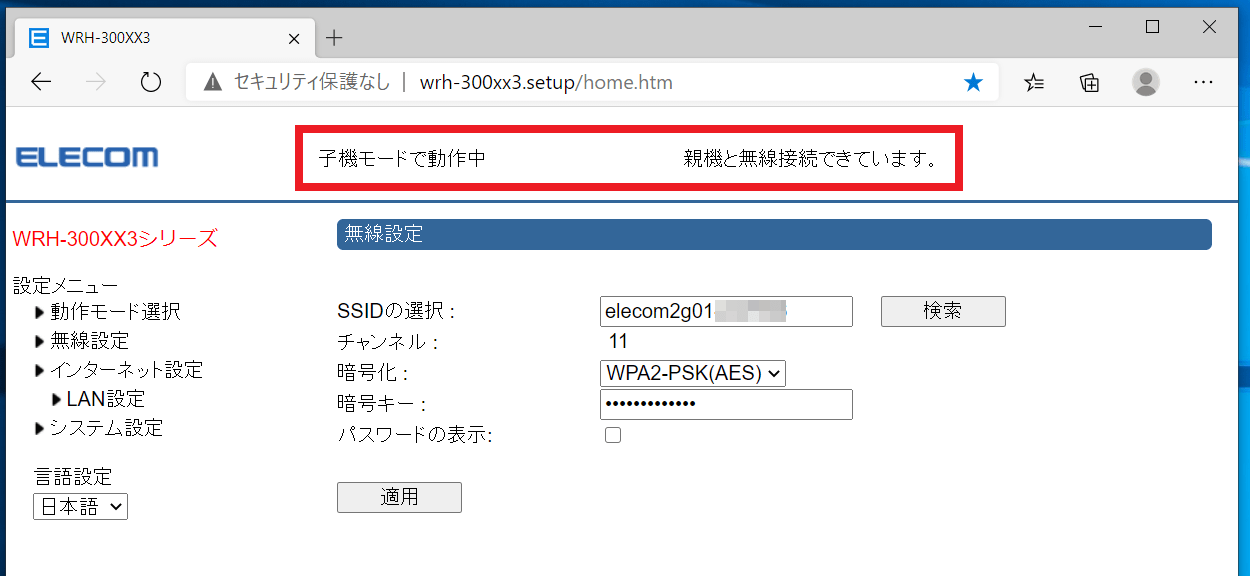Click the 子機モードで動作中 status text
1250x576 pixels.
402,158
